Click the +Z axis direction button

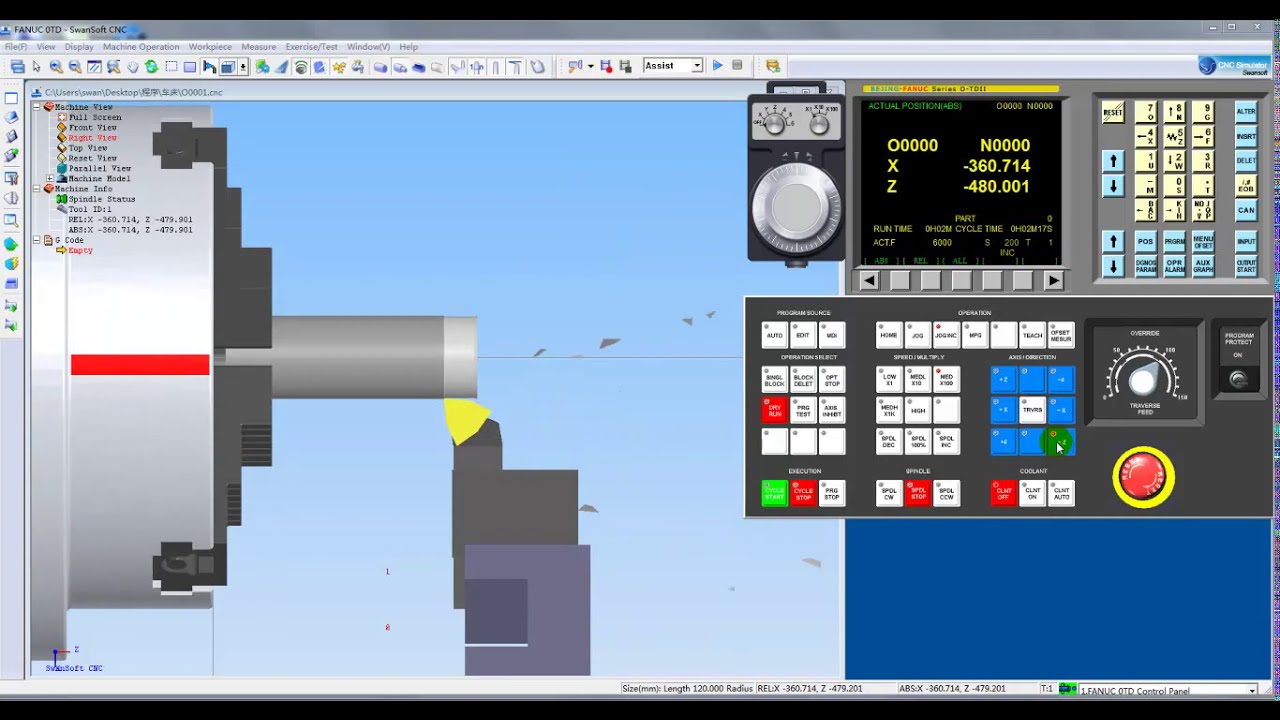coord(1004,380)
